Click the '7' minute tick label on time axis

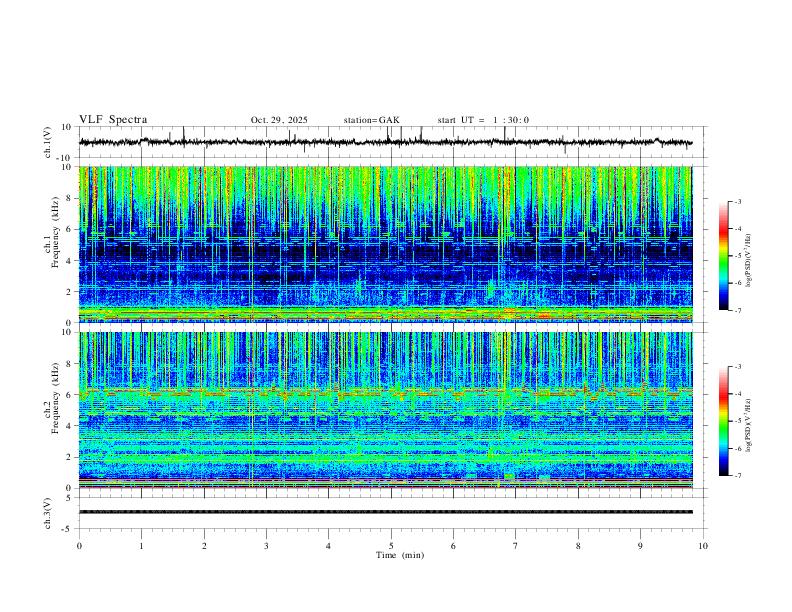pyautogui.click(x=516, y=546)
